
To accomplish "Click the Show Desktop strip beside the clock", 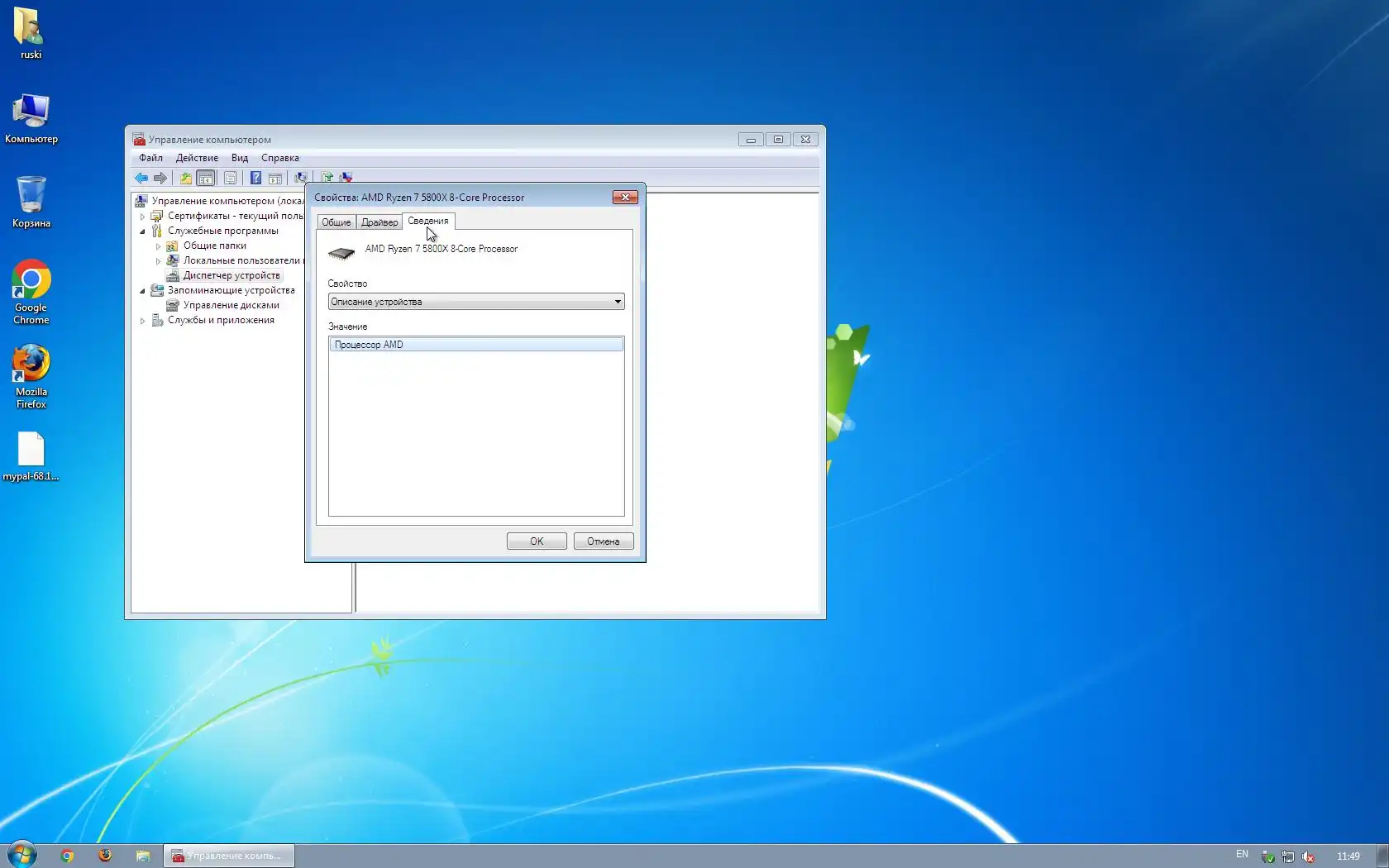I will pyautogui.click(x=1382, y=856).
